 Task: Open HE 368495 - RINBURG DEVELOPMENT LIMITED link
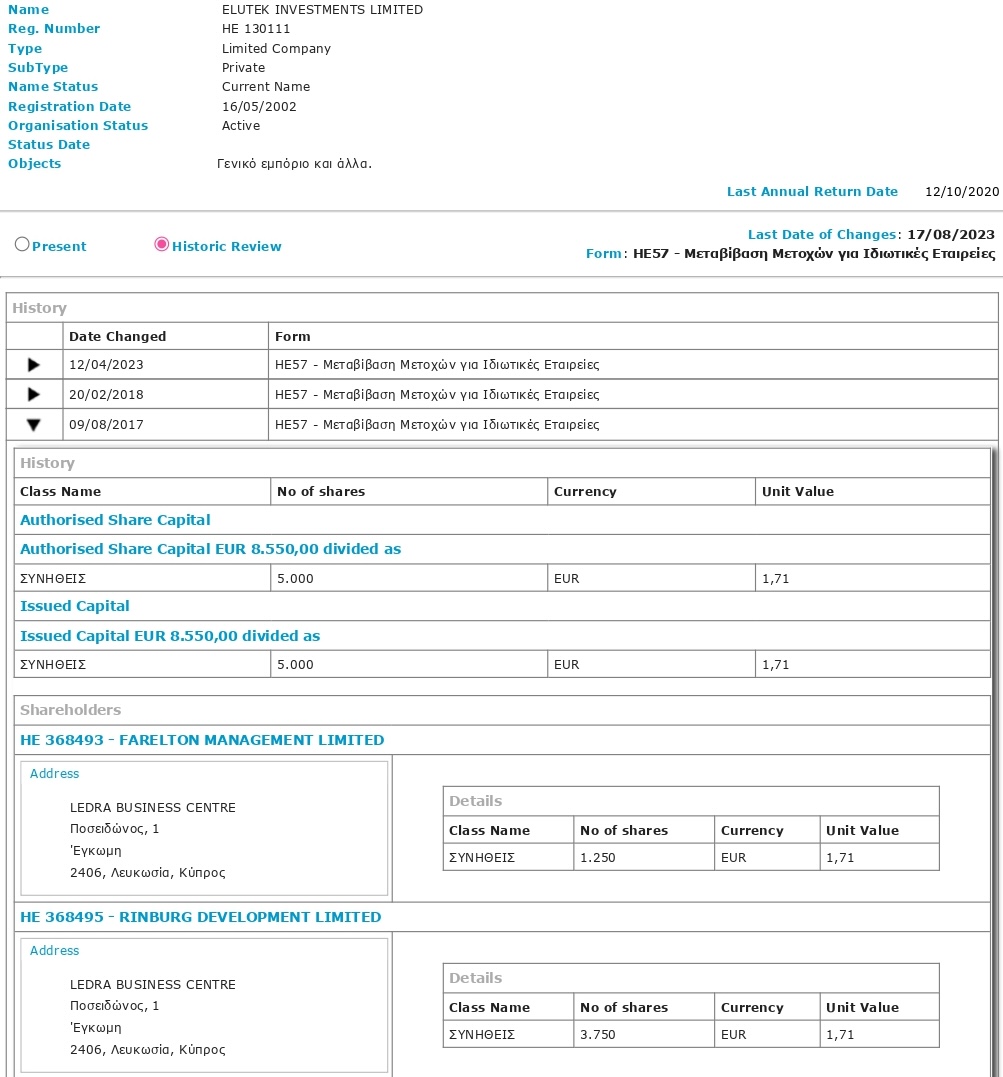coord(201,917)
